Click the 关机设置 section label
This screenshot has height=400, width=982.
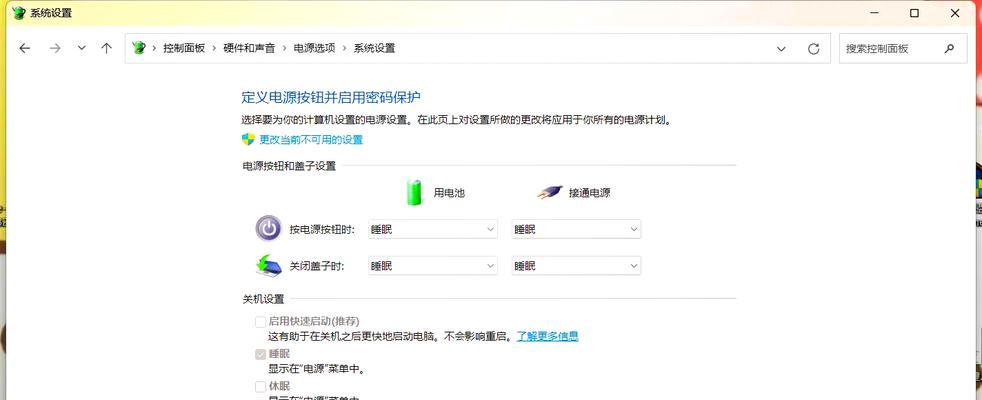(263, 299)
